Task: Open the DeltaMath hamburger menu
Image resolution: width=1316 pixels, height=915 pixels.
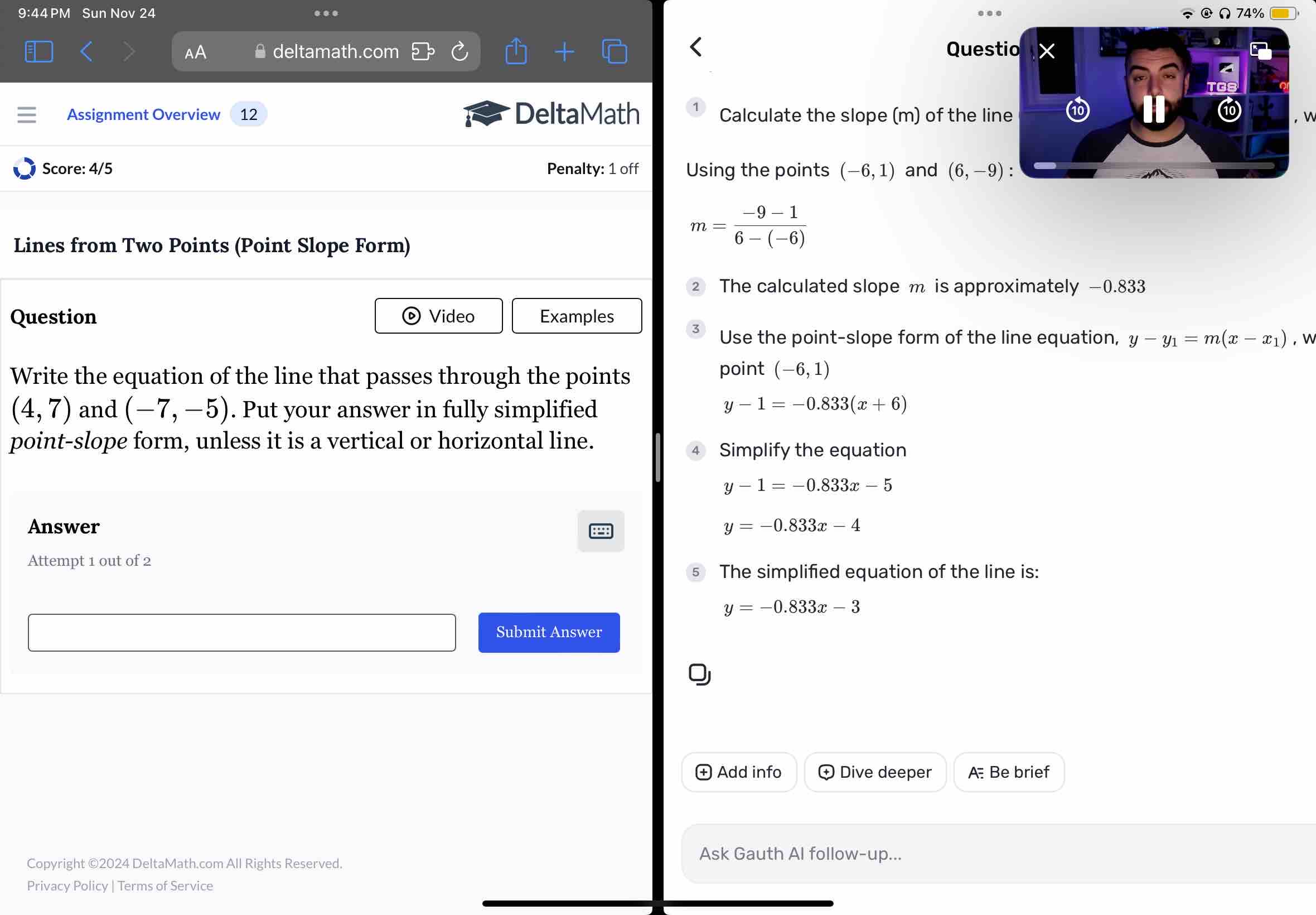Action: click(26, 115)
